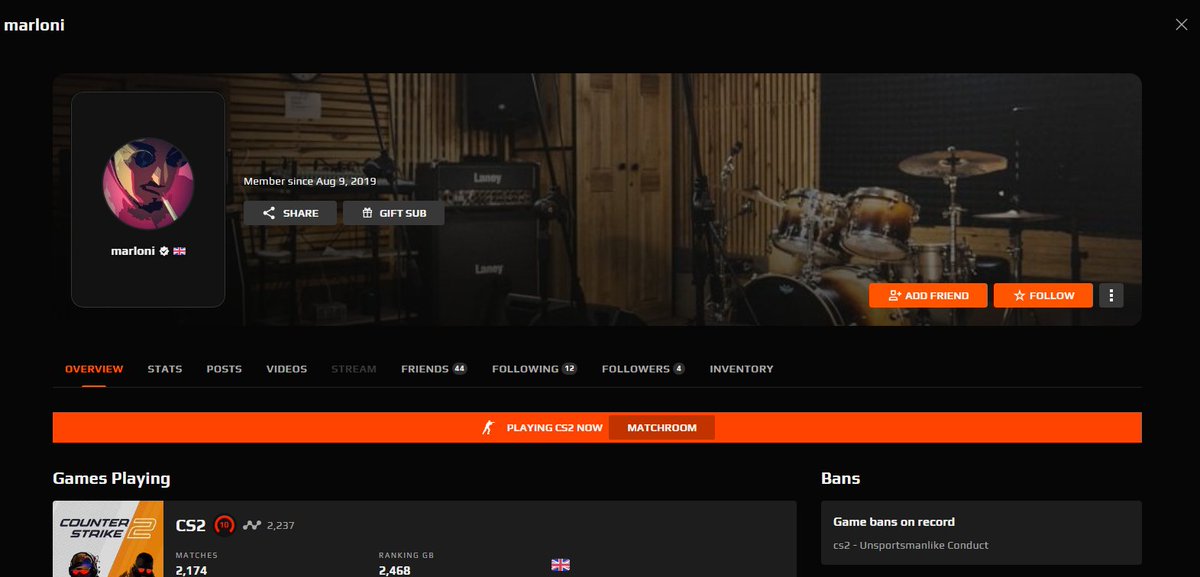Screen dimensions: 1200x577
Task: Open the FOLLOWING tab
Action: 534,369
